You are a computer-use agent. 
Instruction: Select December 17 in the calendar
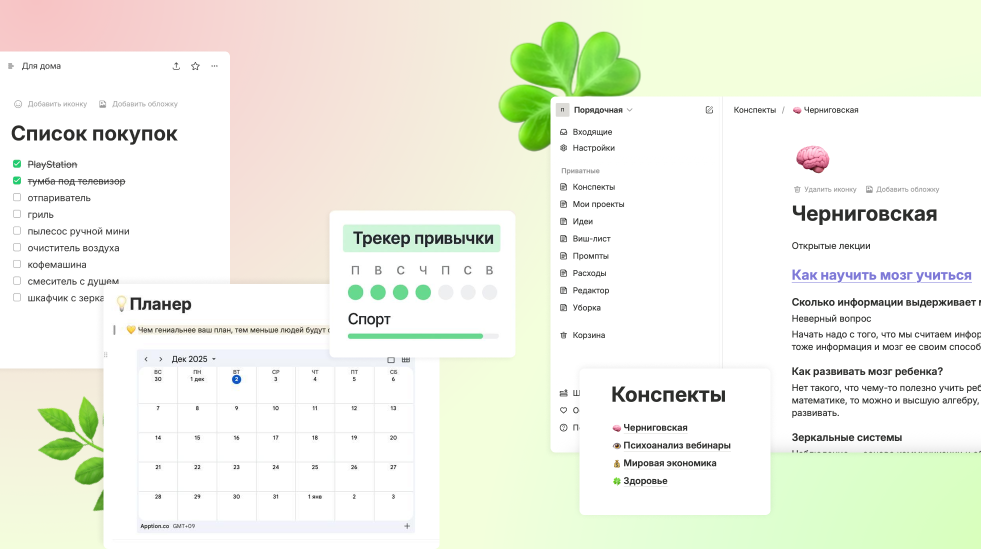point(275,438)
